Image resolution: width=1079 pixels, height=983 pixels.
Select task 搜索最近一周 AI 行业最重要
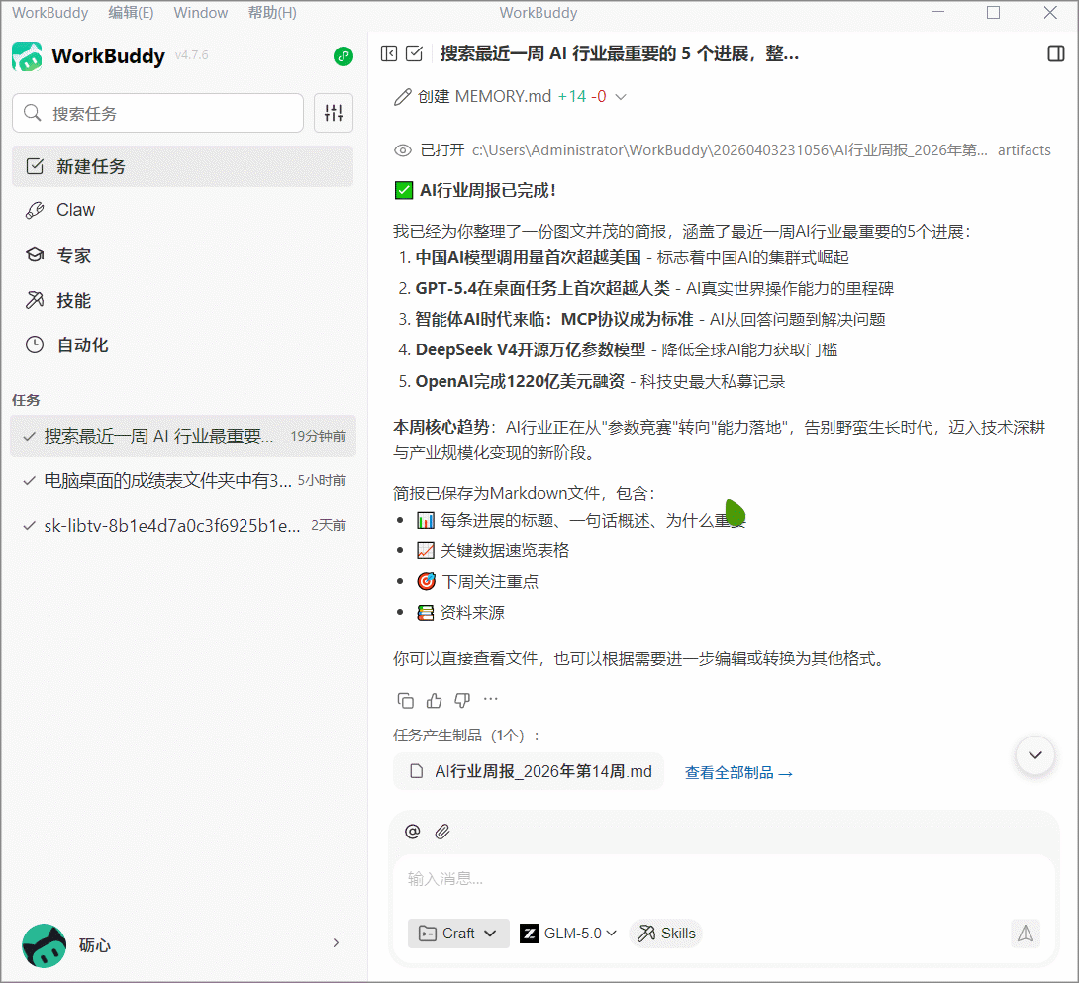coord(182,436)
